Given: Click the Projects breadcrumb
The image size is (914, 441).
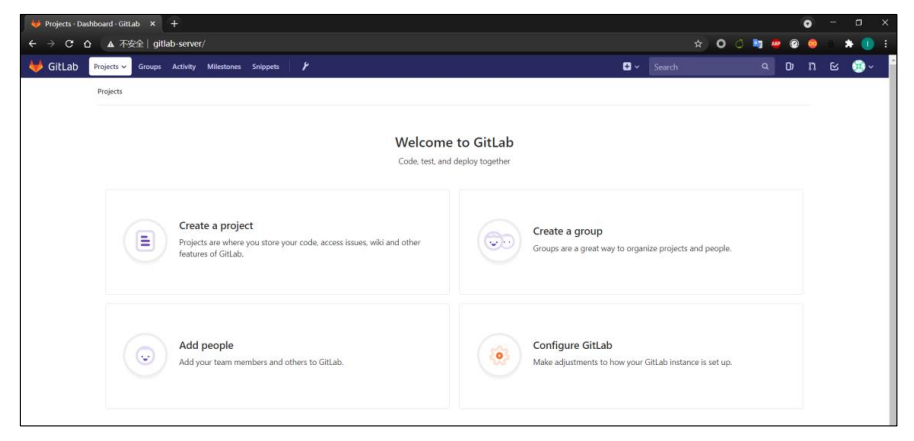Looking at the screenshot, I should pos(110,91).
